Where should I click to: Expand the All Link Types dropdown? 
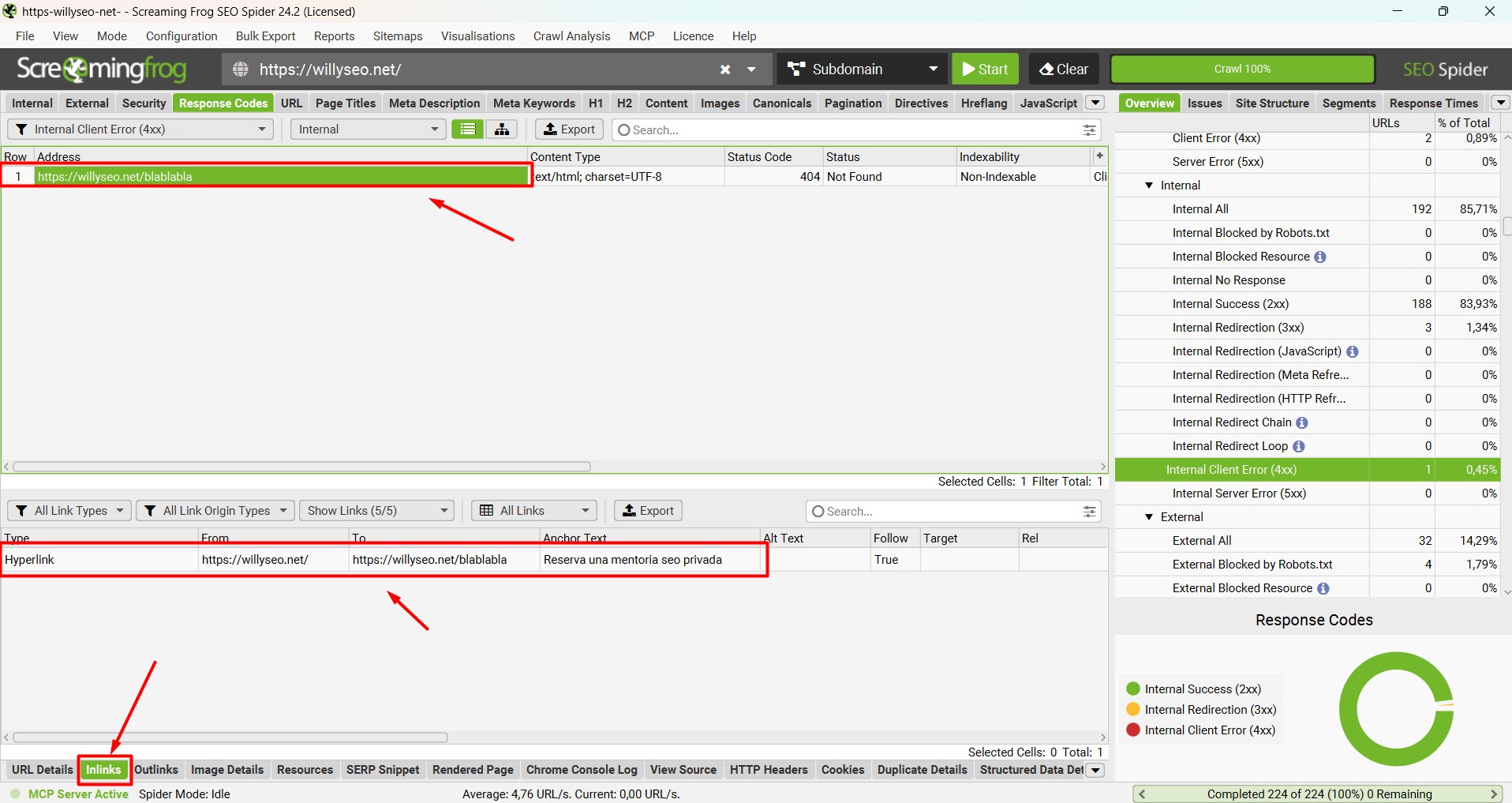coord(69,511)
